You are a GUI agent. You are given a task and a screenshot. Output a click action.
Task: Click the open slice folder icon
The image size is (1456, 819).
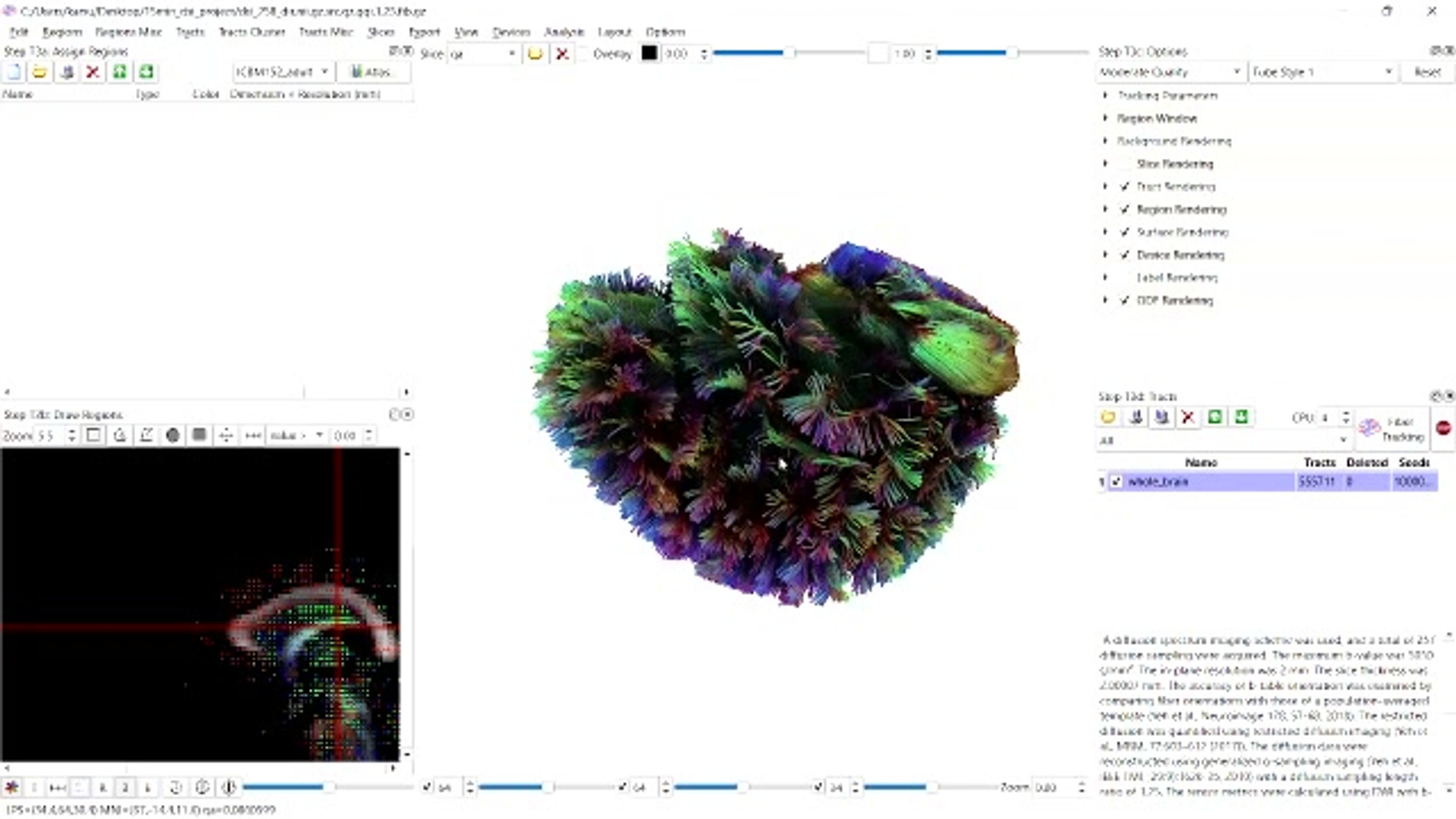coord(535,53)
